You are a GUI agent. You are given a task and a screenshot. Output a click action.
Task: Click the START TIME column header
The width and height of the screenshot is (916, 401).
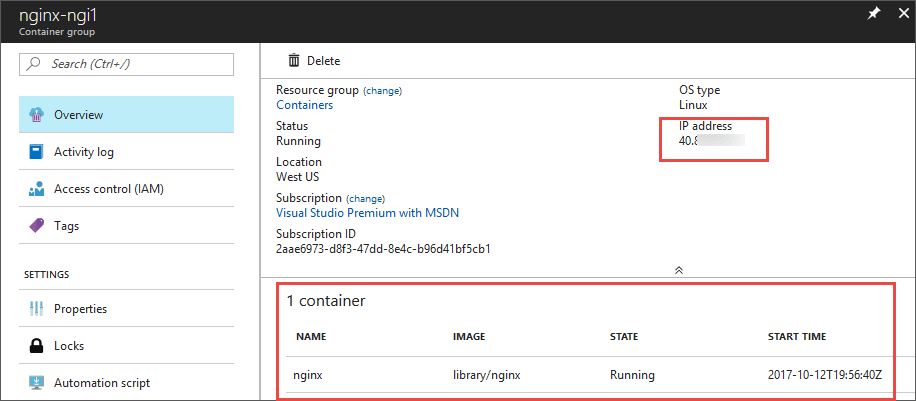[797, 337]
